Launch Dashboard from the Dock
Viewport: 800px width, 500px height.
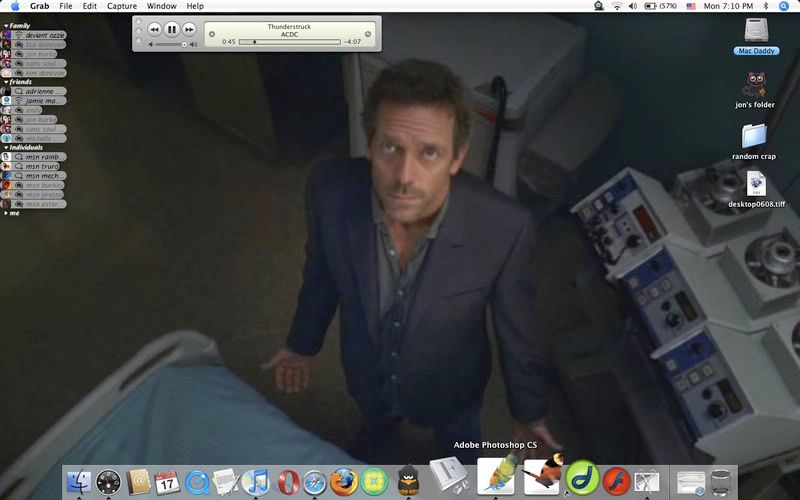click(108, 482)
